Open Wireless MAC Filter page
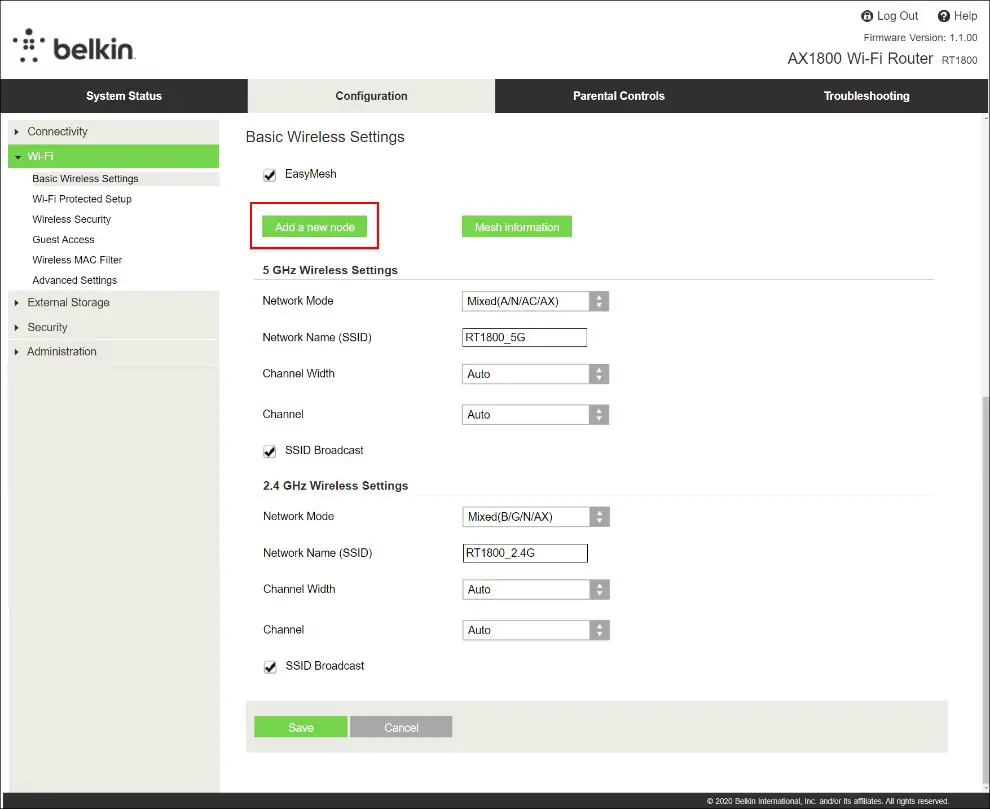This screenshot has height=809, width=990. [x=77, y=260]
